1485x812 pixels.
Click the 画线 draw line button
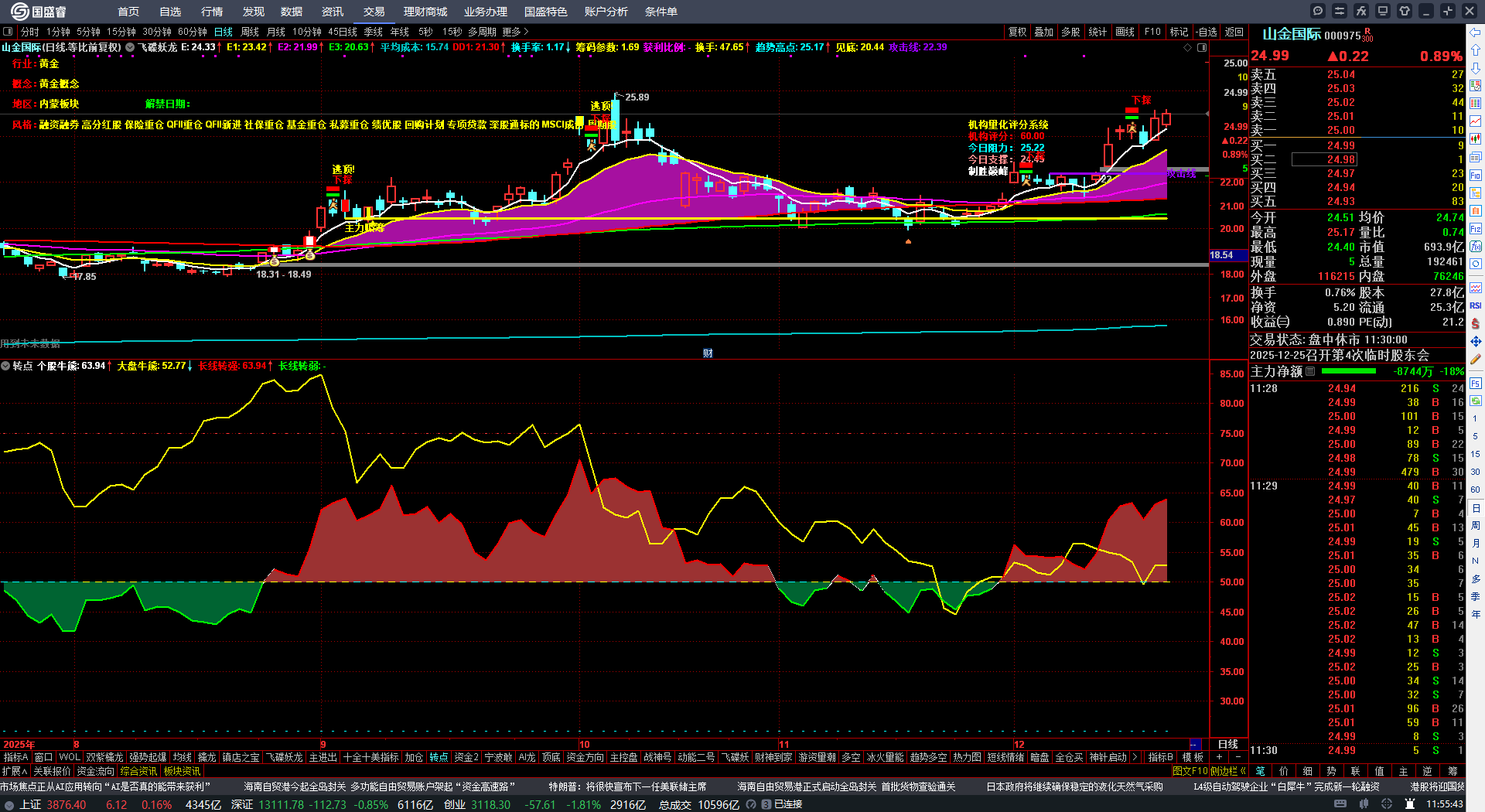coord(1125,32)
